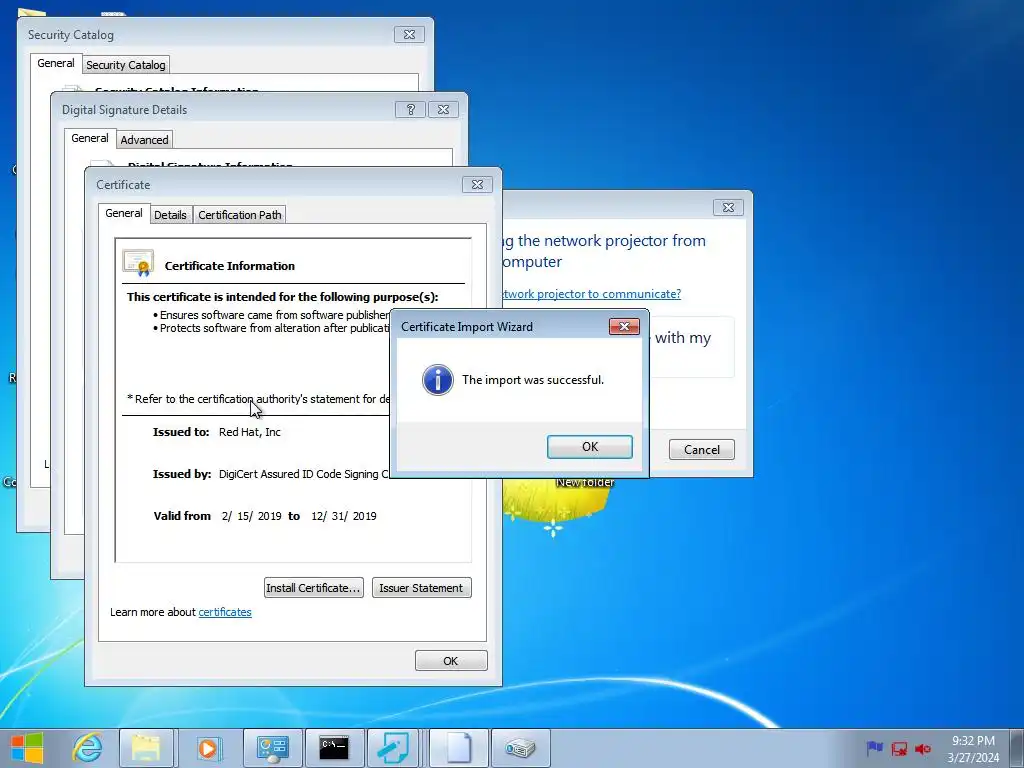Click the valid-from date '2/ 15/ 2019'
1024x768 pixels.
click(x=251, y=516)
